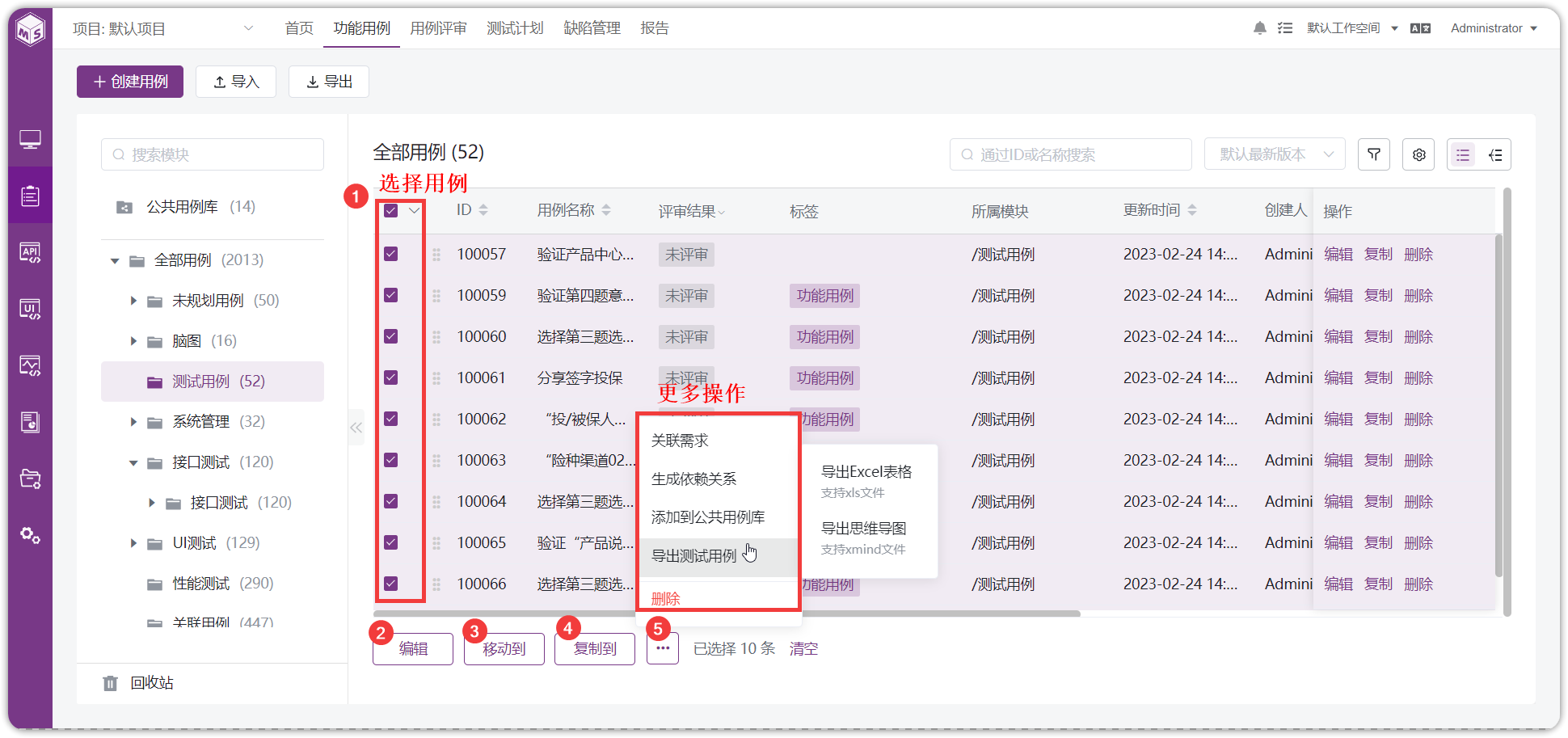Click 编辑 link for case 100060
Viewport: 1568px width, 738px height.
point(1338,336)
